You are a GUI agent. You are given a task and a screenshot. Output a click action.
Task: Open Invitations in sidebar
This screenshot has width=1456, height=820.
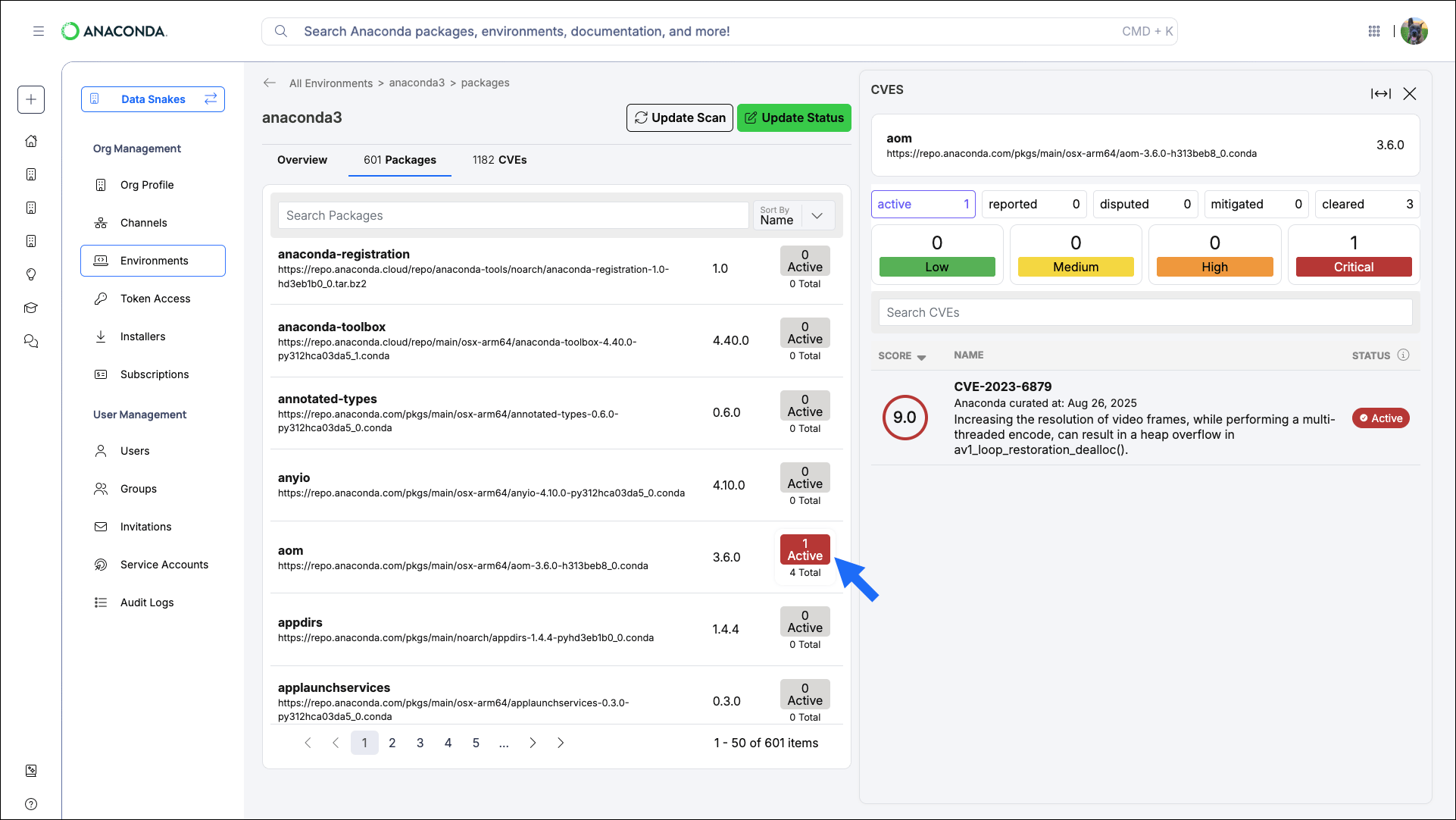pyautogui.click(x=153, y=527)
